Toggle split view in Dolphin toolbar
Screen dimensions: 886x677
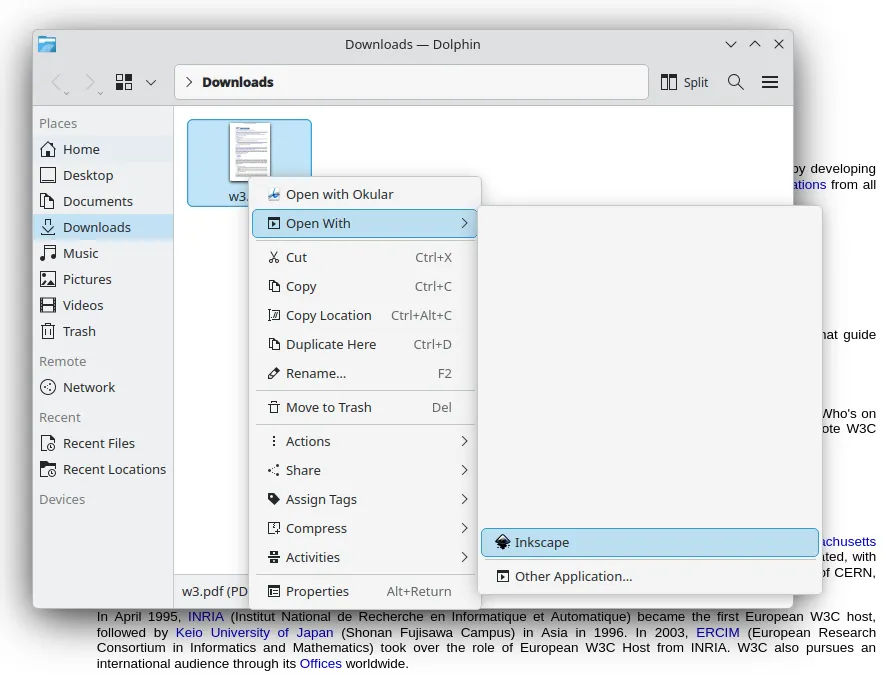684,82
